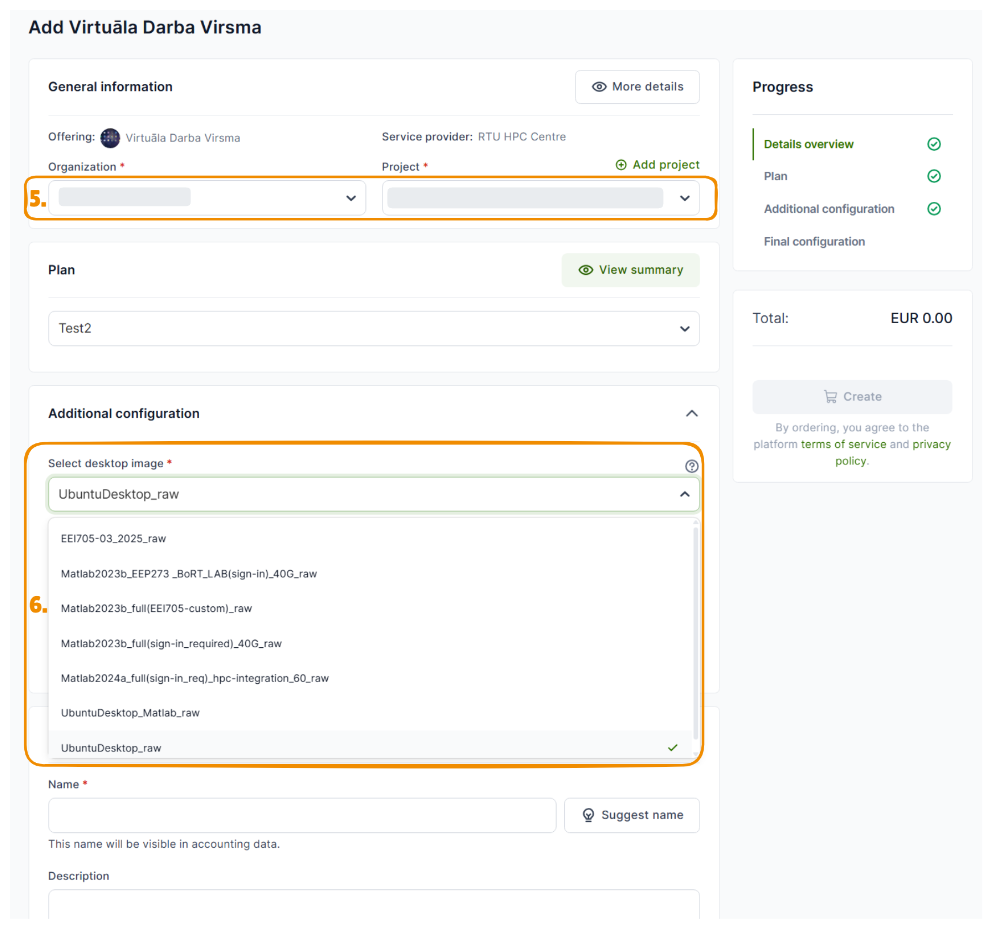Click the Details overview green check icon
Image resolution: width=992 pixels, height=928 pixels.
pos(934,144)
